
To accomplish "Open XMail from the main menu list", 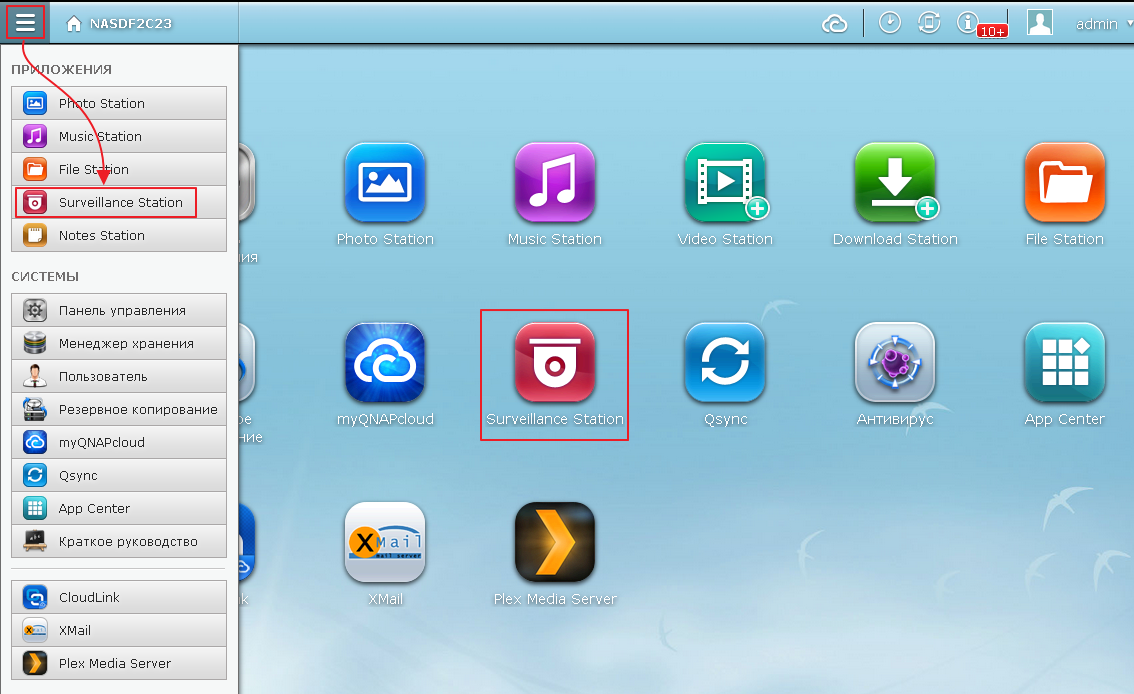I will pos(119,630).
